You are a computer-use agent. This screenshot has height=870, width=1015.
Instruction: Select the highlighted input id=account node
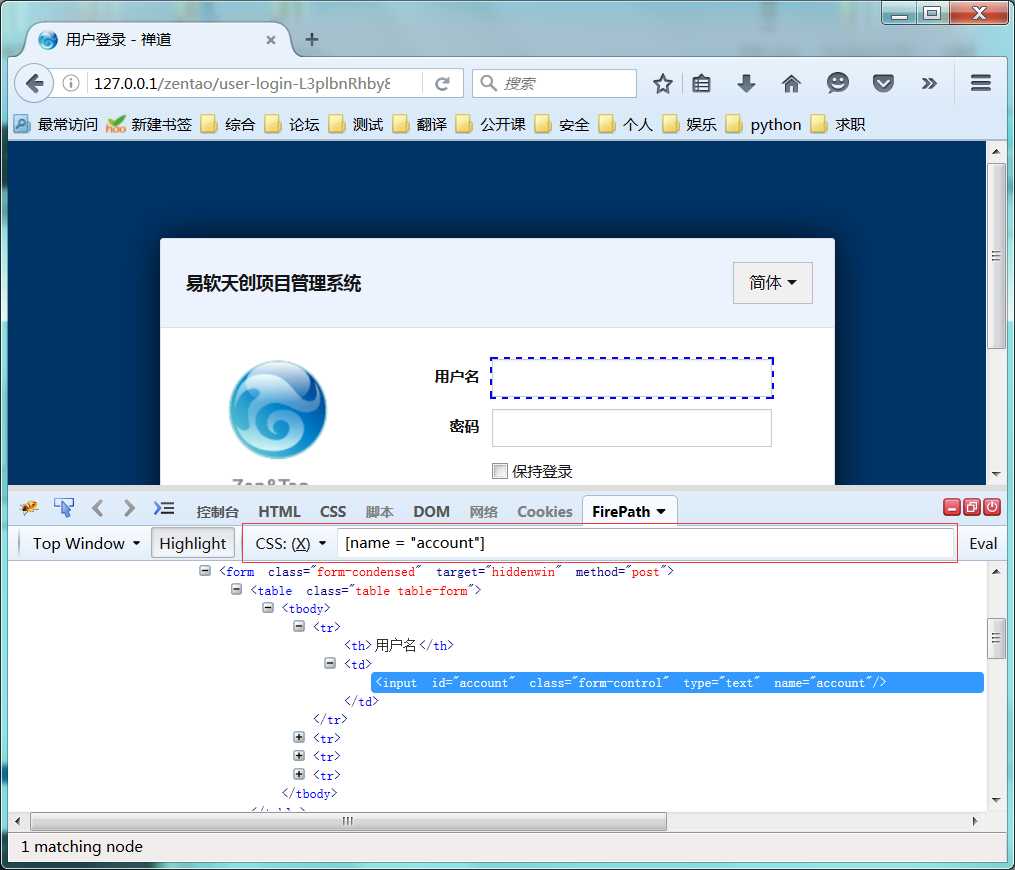click(x=677, y=682)
